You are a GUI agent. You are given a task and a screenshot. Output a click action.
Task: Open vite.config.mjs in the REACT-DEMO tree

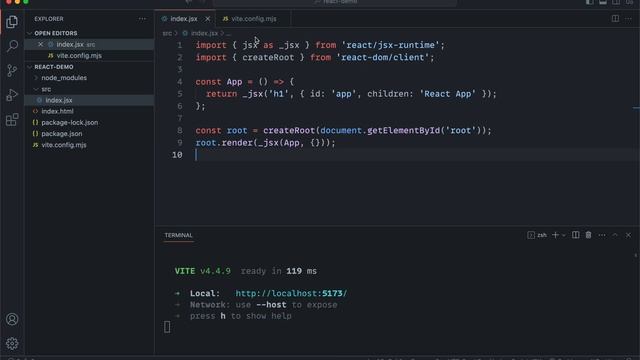point(64,145)
